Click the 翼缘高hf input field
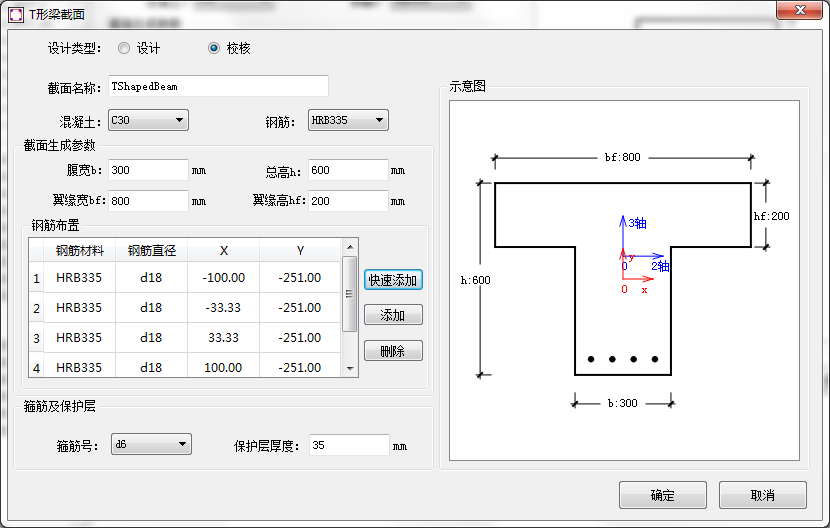The height and width of the screenshot is (528, 830). pos(348,201)
